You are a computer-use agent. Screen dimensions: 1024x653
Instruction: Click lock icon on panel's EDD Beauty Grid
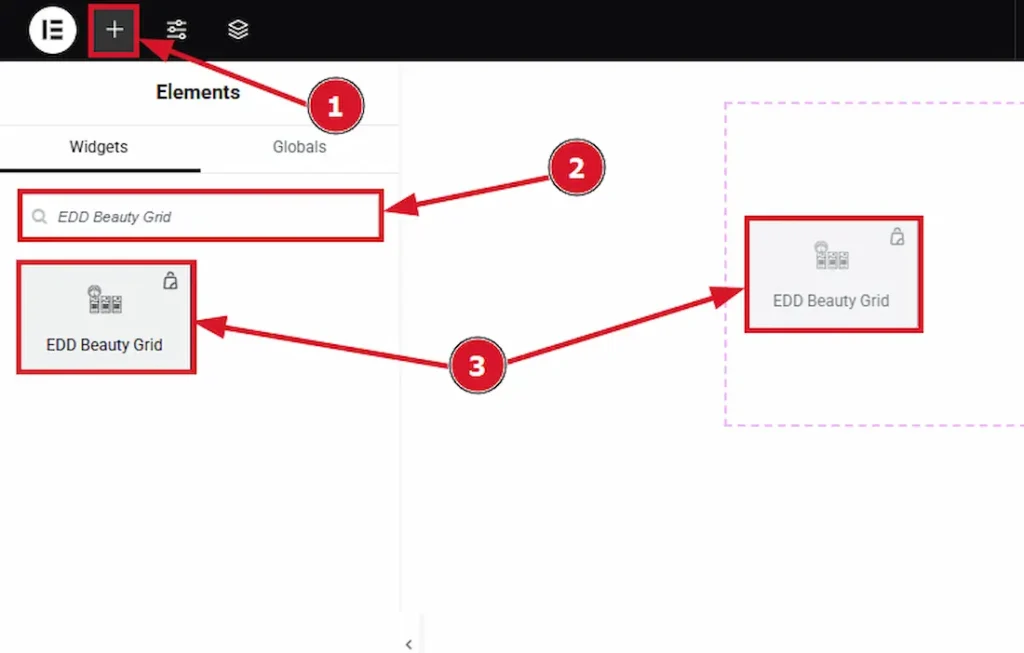tap(170, 281)
